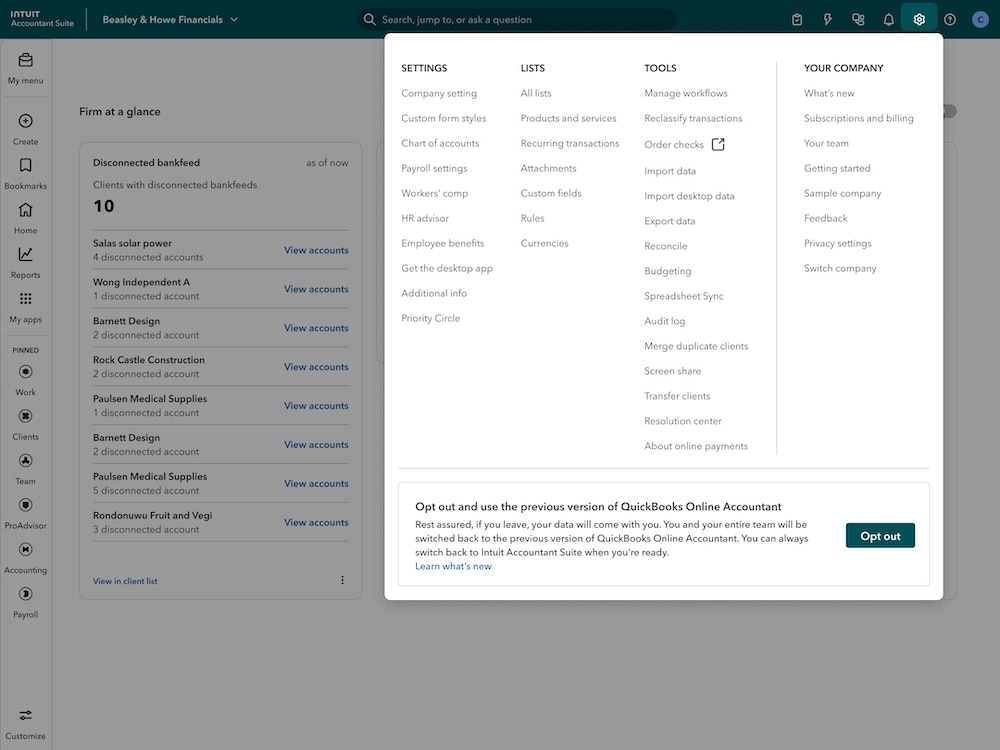Click the Opt out button

[880, 535]
